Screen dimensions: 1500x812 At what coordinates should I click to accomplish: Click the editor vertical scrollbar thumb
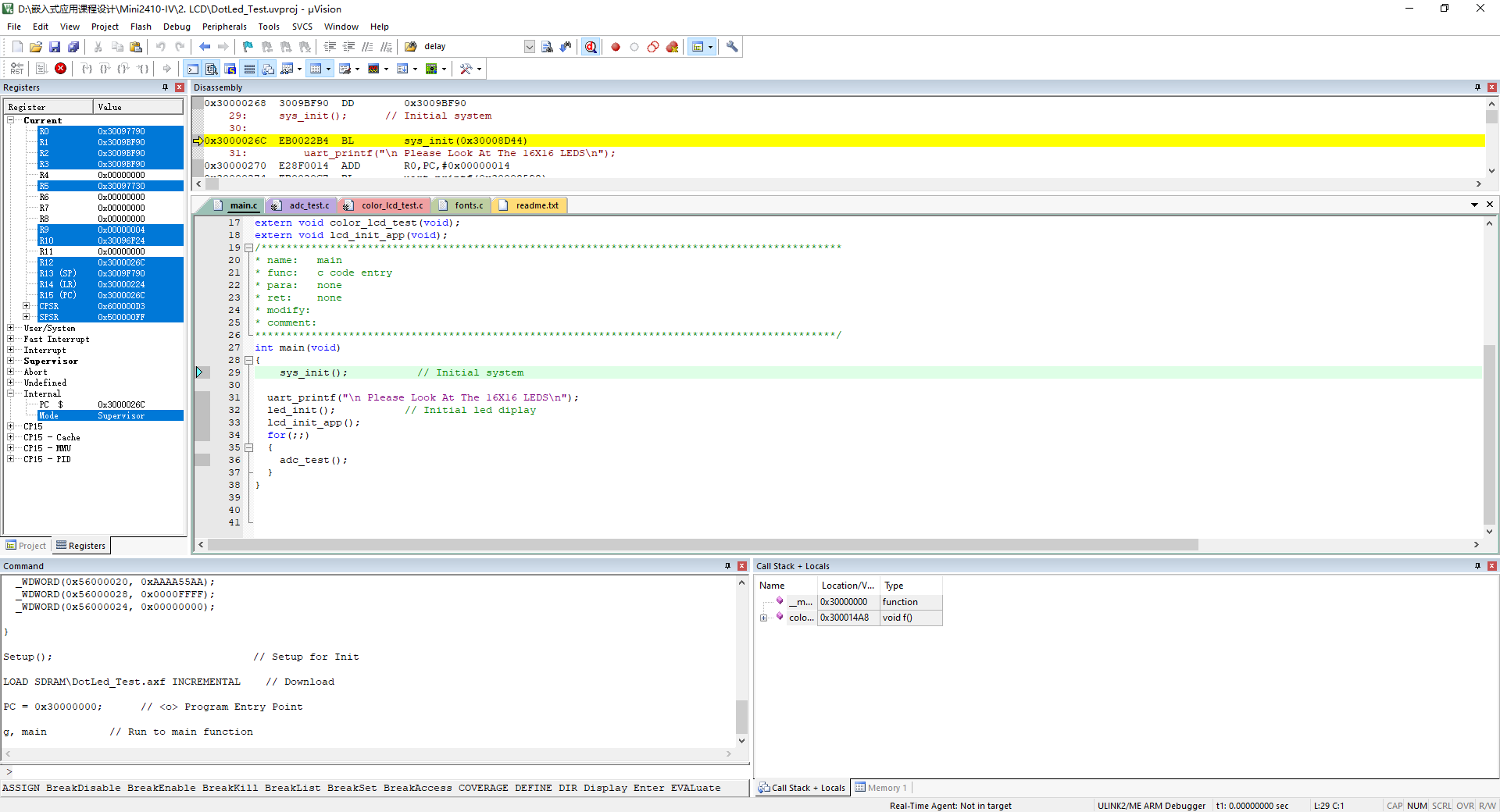(x=1489, y=434)
